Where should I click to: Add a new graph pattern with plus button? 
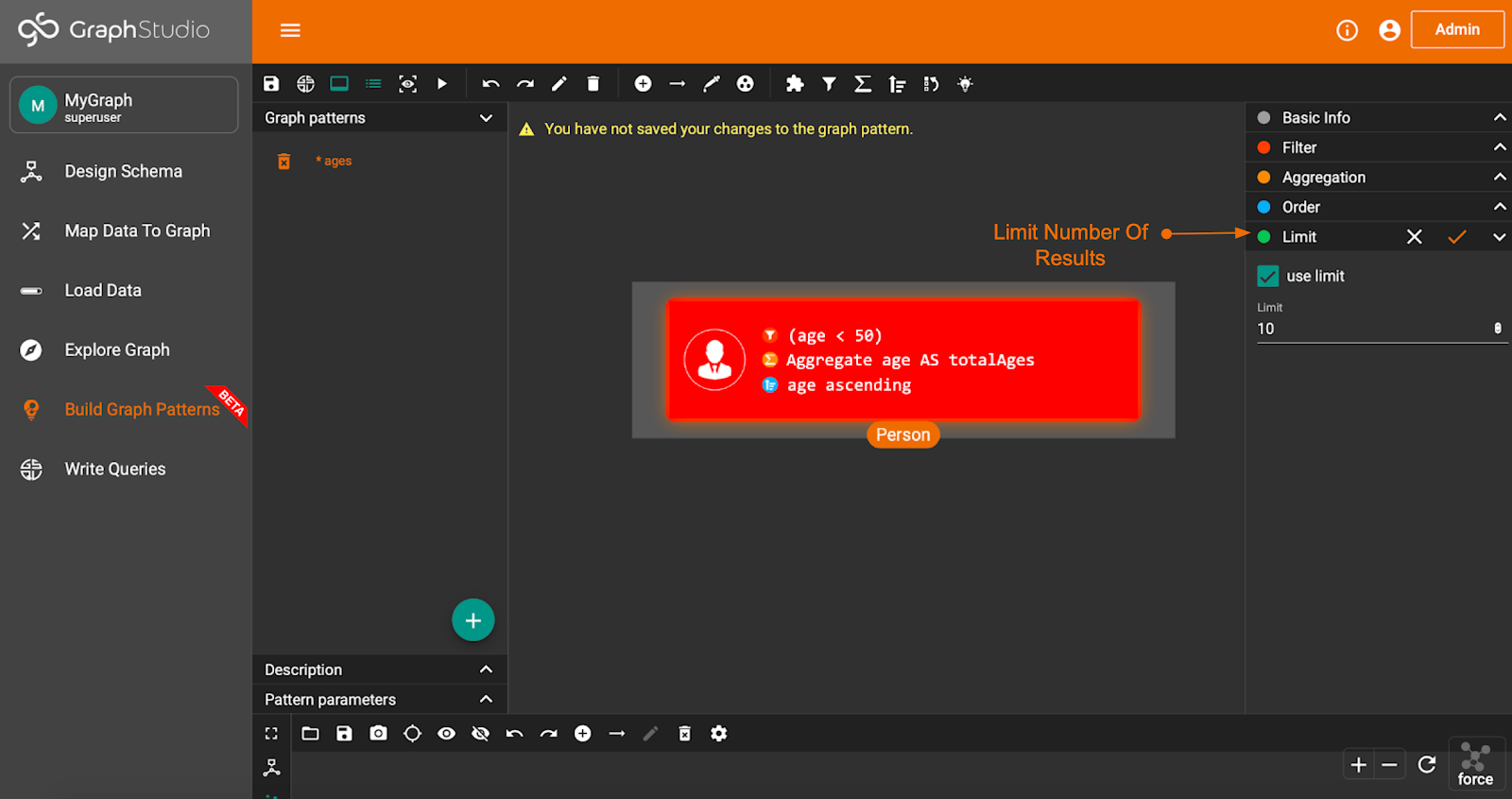(473, 620)
